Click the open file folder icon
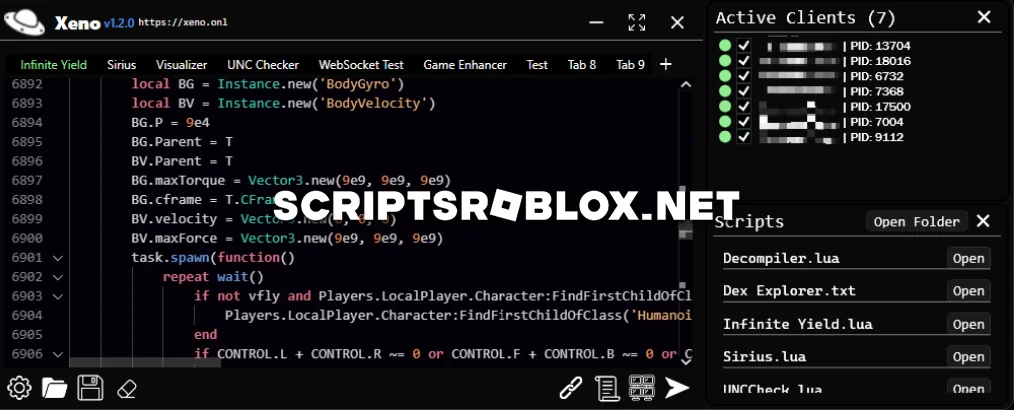The image size is (1014, 410). pos(54,388)
